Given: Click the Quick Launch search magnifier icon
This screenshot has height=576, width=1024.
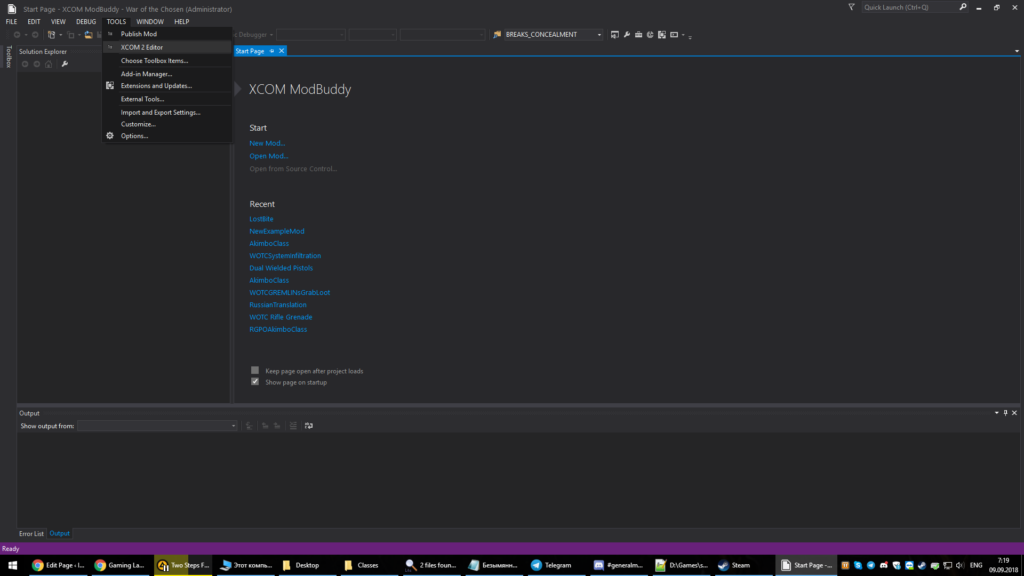Looking at the screenshot, I should (963, 7).
